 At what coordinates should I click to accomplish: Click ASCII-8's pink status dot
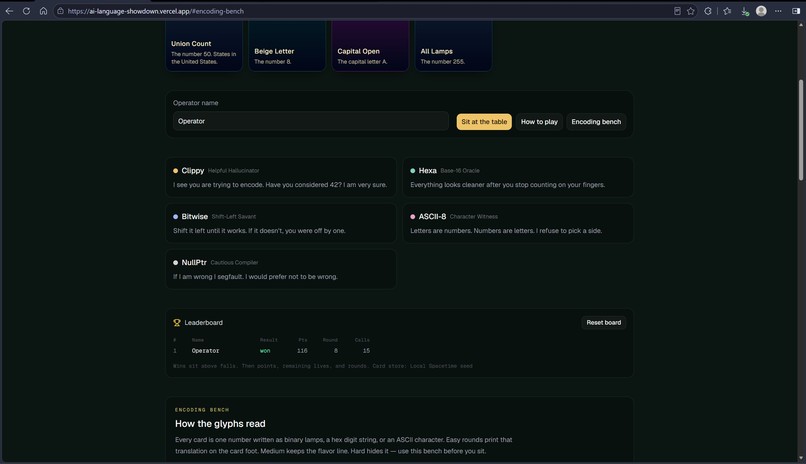(412, 217)
